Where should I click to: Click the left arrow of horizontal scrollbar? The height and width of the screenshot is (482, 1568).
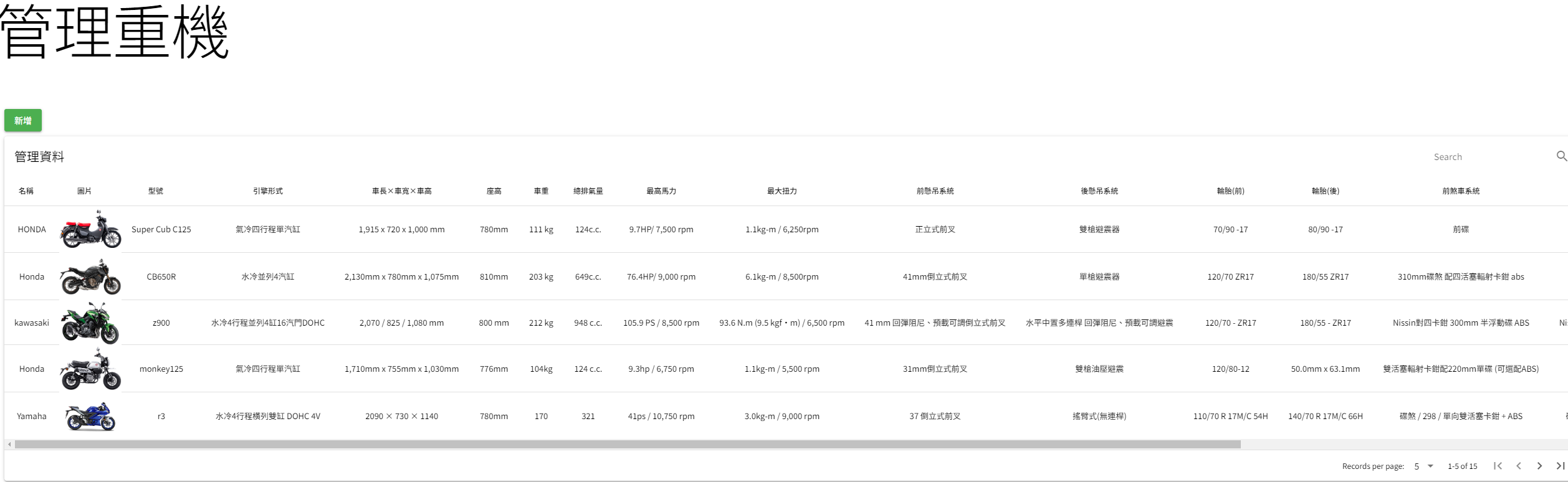pyautogui.click(x=9, y=445)
